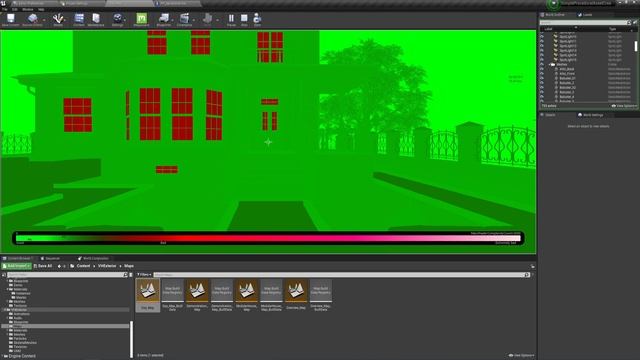Go forward in Content Browser history
The height and width of the screenshot is (360, 640).
(x=64, y=266)
